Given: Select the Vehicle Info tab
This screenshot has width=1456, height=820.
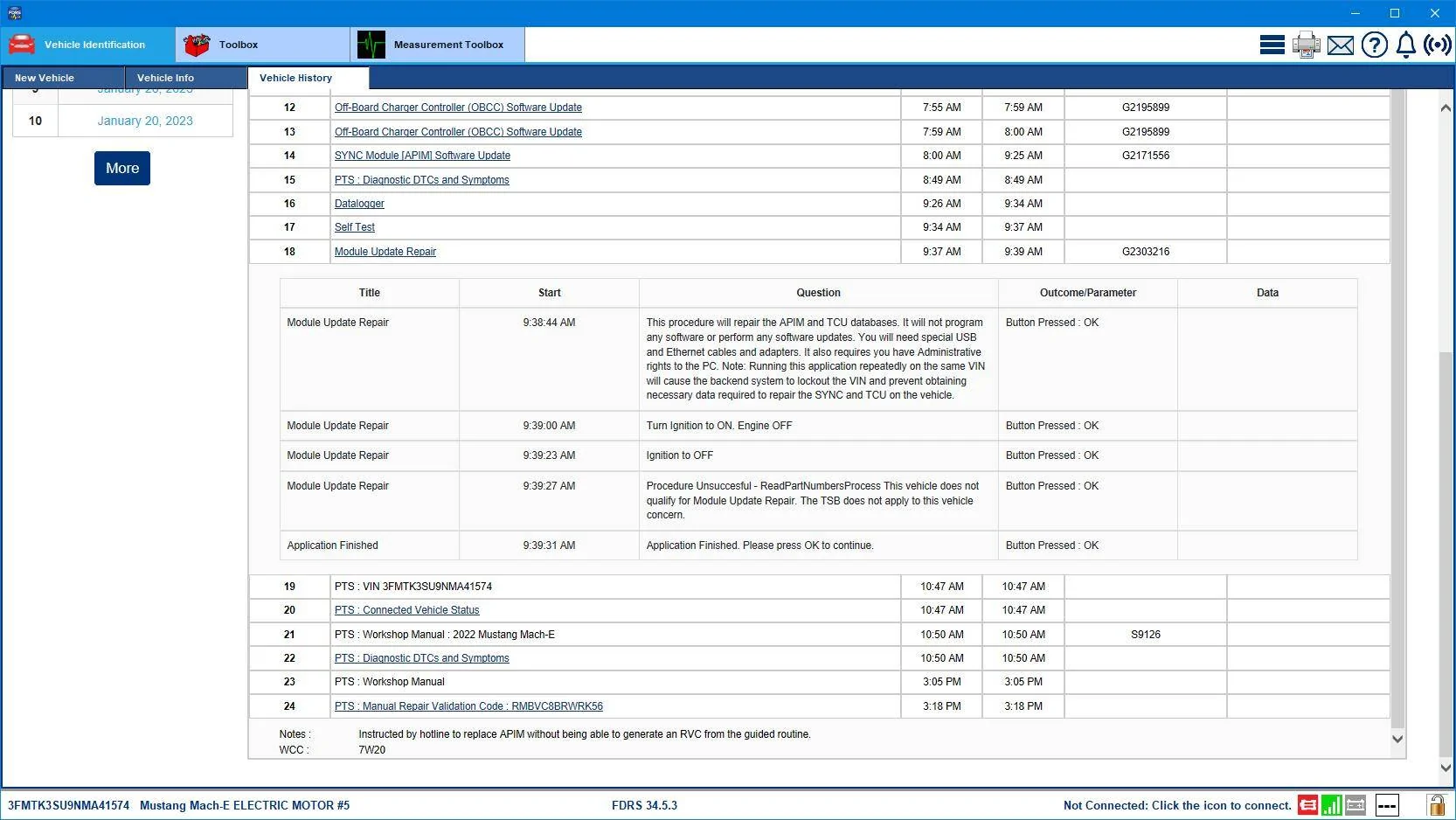Looking at the screenshot, I should click(x=185, y=78).
